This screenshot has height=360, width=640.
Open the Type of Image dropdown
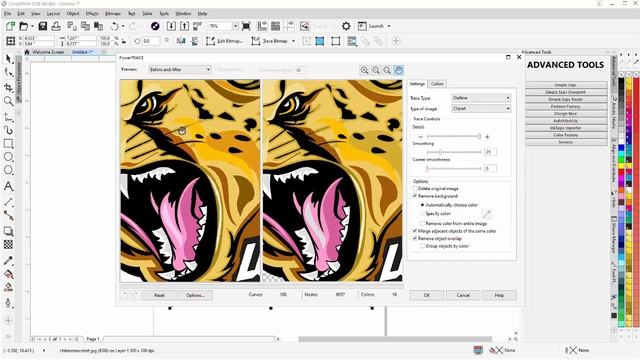(x=481, y=109)
